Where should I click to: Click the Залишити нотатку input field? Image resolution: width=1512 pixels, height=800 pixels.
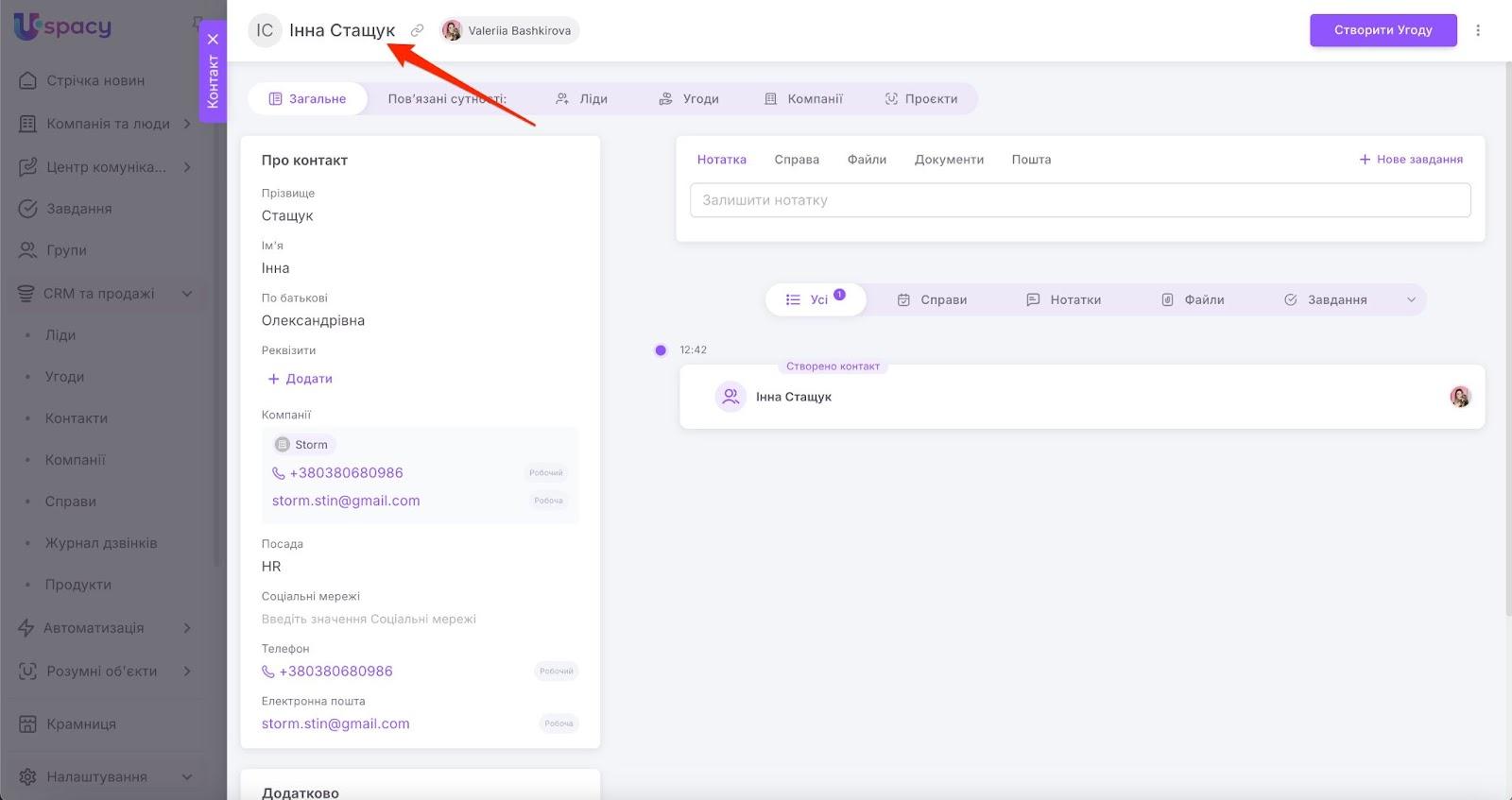coord(1079,200)
